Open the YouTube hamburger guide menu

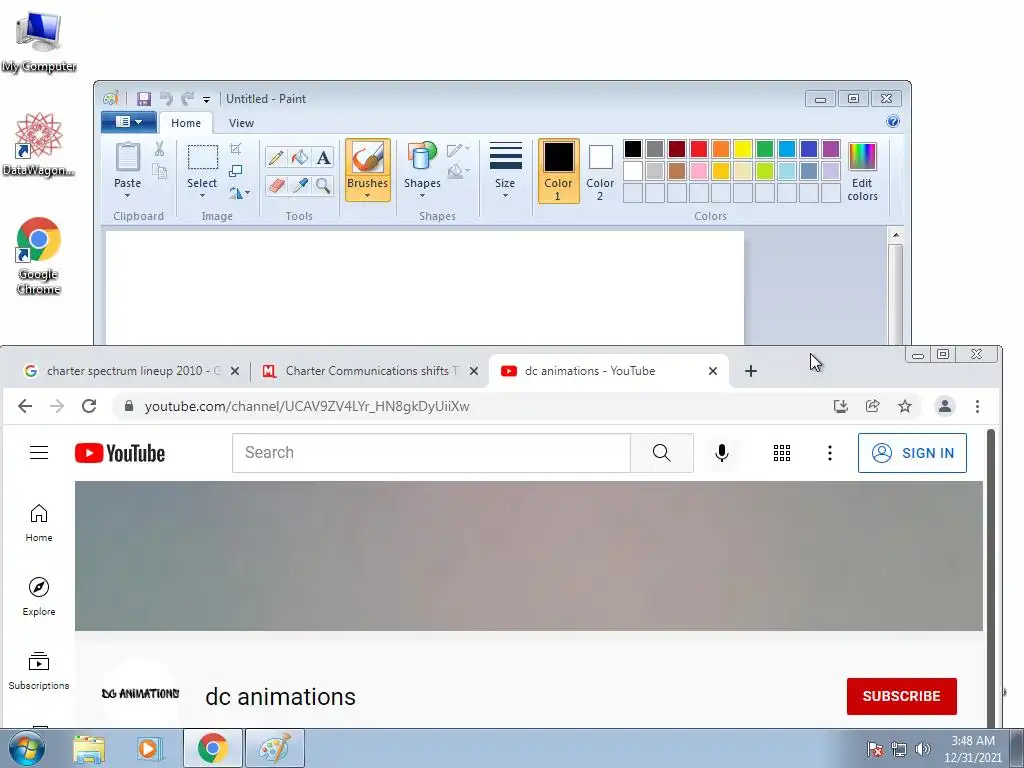coord(39,452)
